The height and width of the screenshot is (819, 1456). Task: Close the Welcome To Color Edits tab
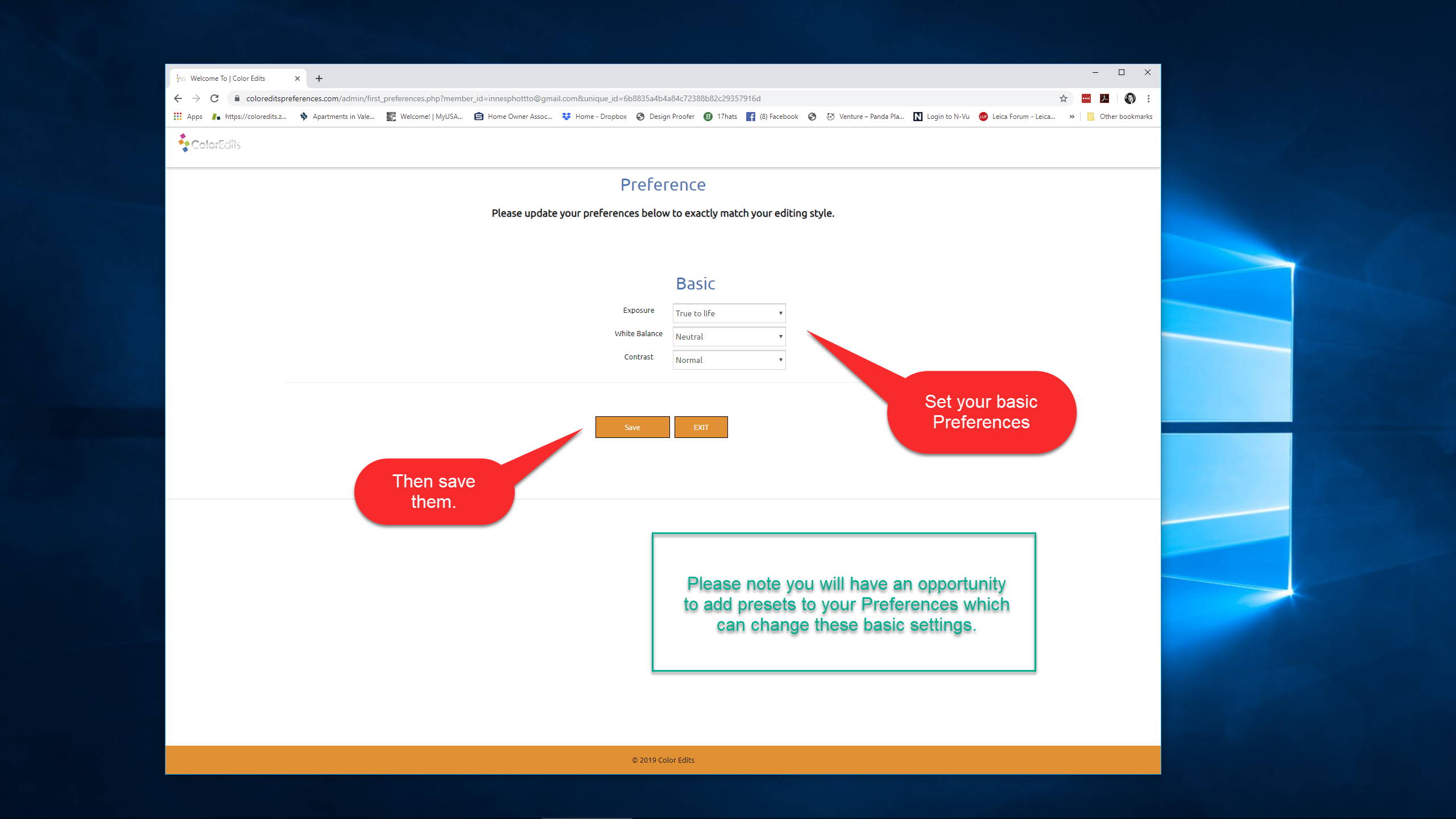(x=297, y=78)
